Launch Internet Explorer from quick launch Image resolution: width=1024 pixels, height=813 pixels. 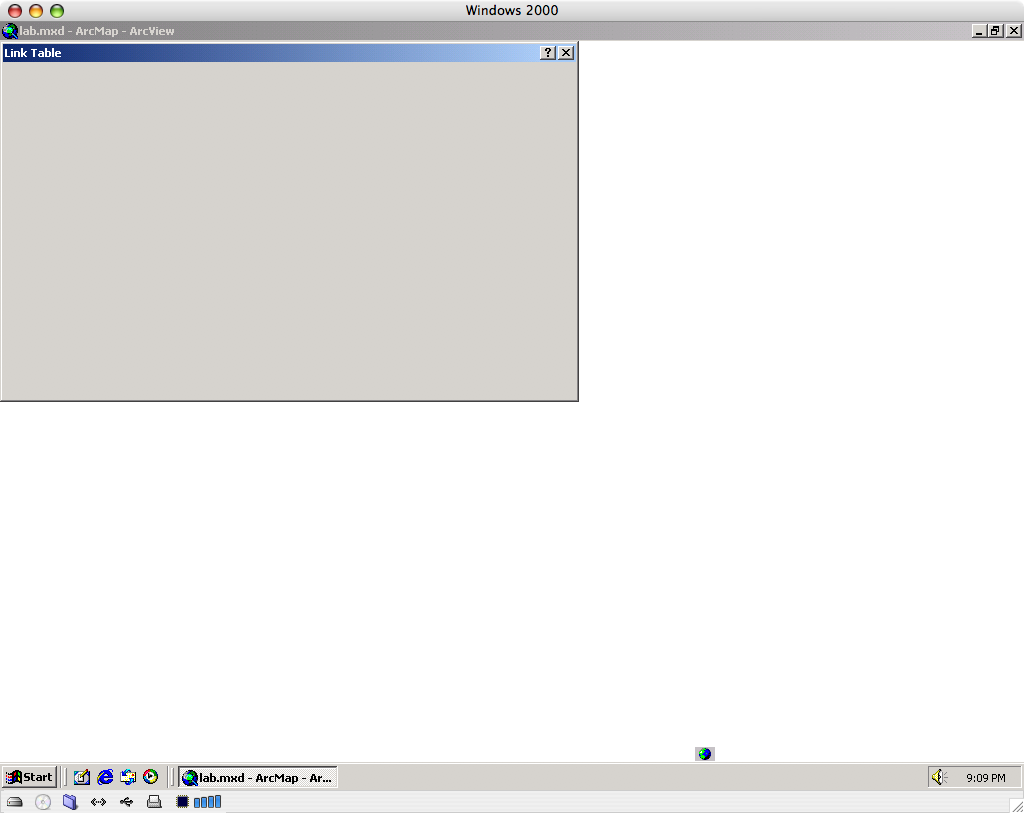click(x=104, y=777)
